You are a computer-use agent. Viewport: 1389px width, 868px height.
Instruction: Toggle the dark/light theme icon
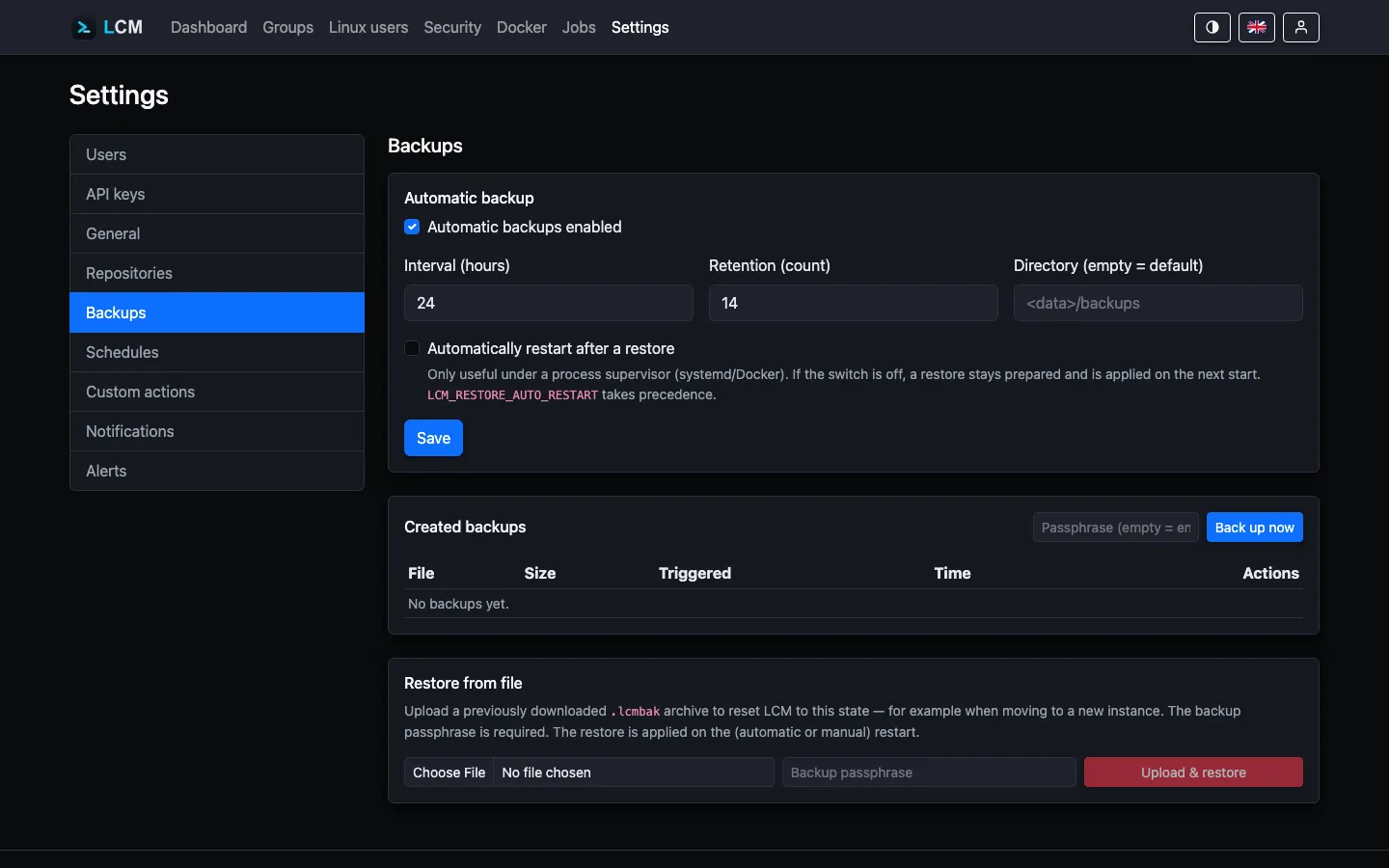coord(1212,27)
